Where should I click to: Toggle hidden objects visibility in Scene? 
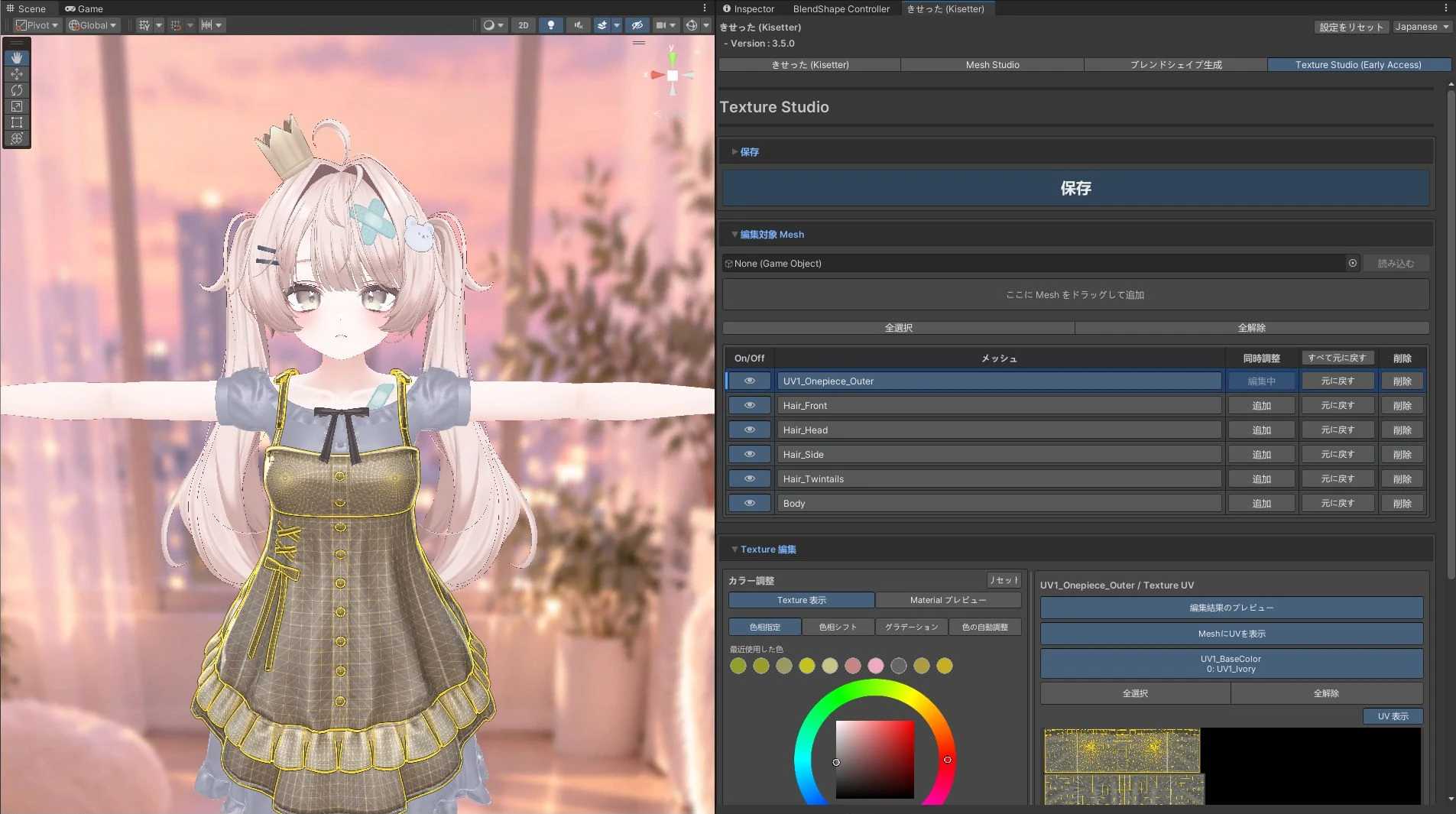point(637,25)
